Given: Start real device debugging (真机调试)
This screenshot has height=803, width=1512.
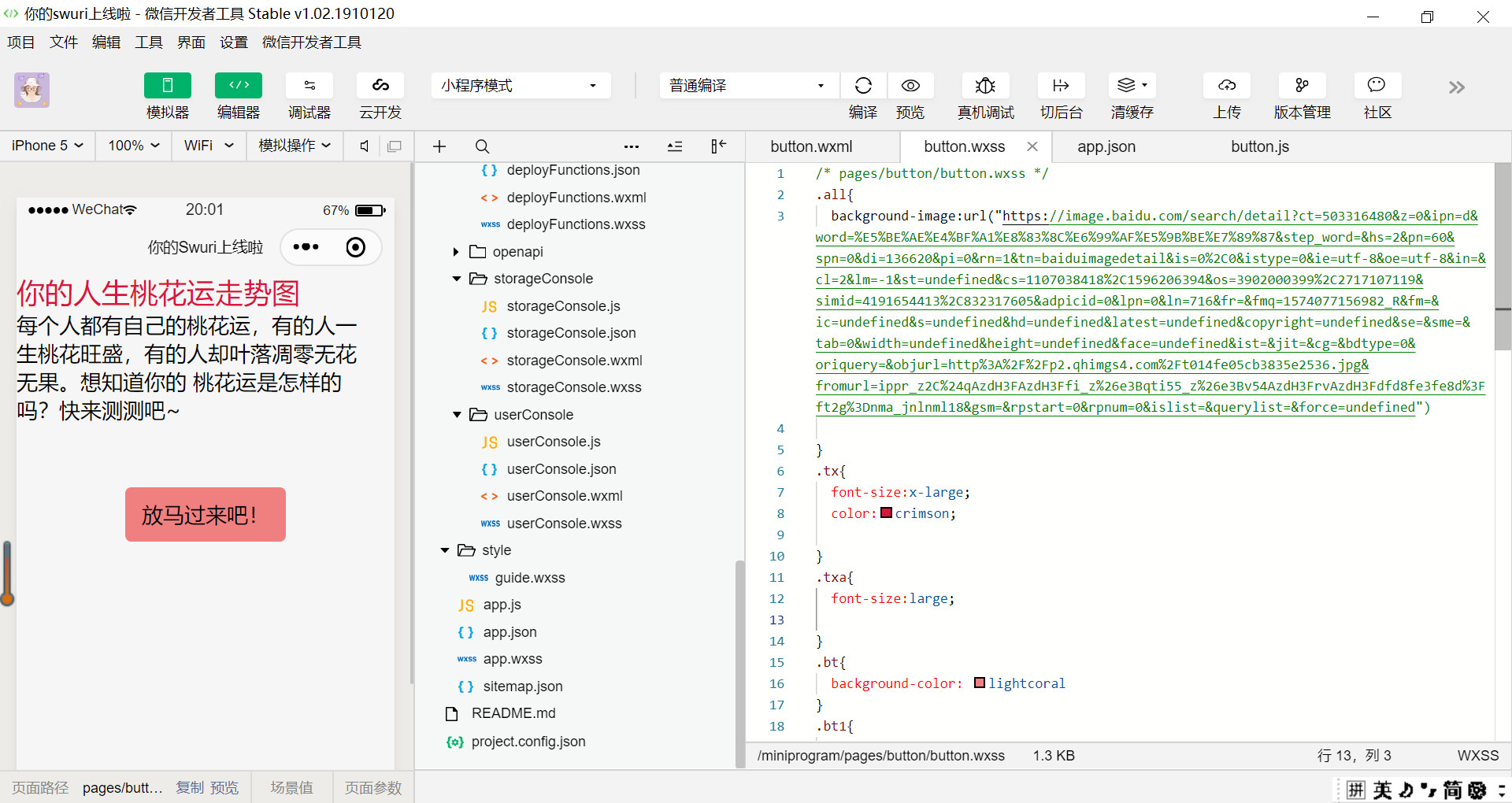Looking at the screenshot, I should coord(985,86).
